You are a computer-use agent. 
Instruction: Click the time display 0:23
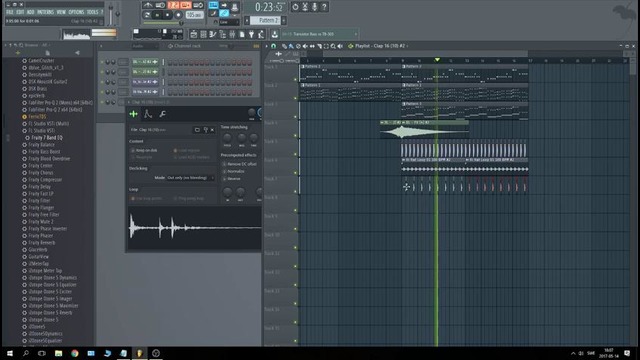[269, 7]
